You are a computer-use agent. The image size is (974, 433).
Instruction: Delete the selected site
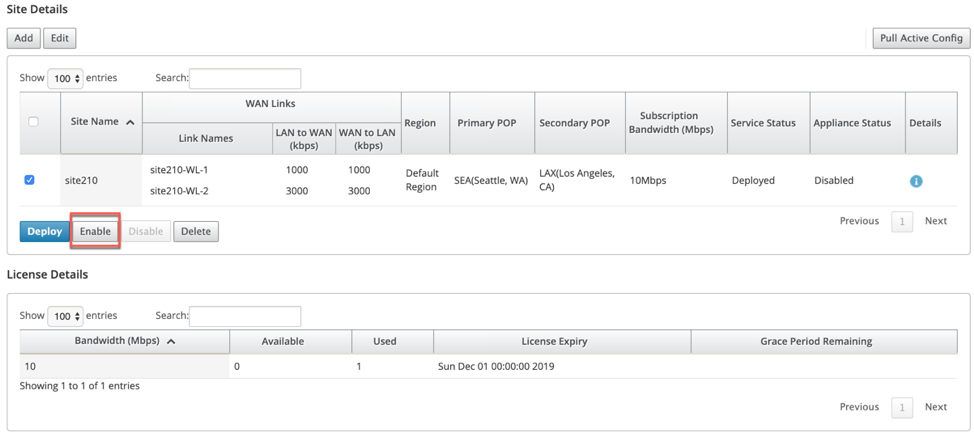point(196,232)
